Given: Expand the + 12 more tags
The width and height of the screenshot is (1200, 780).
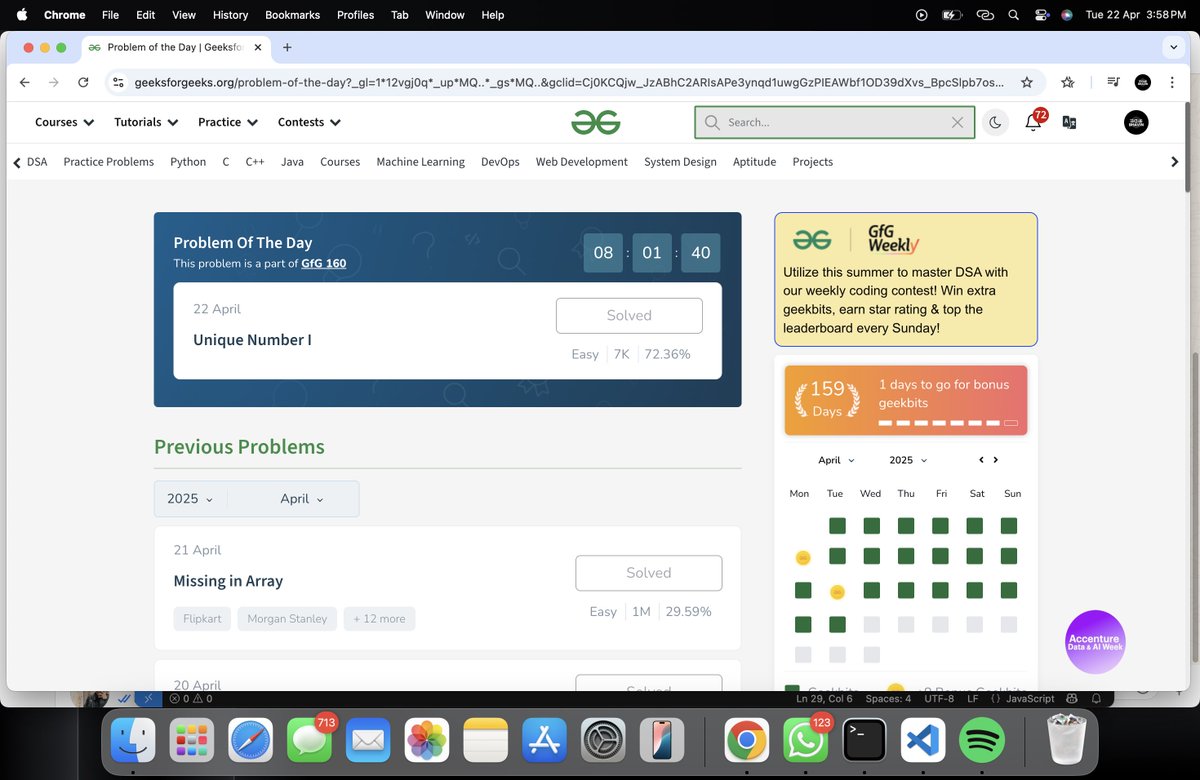Looking at the screenshot, I should tap(379, 619).
